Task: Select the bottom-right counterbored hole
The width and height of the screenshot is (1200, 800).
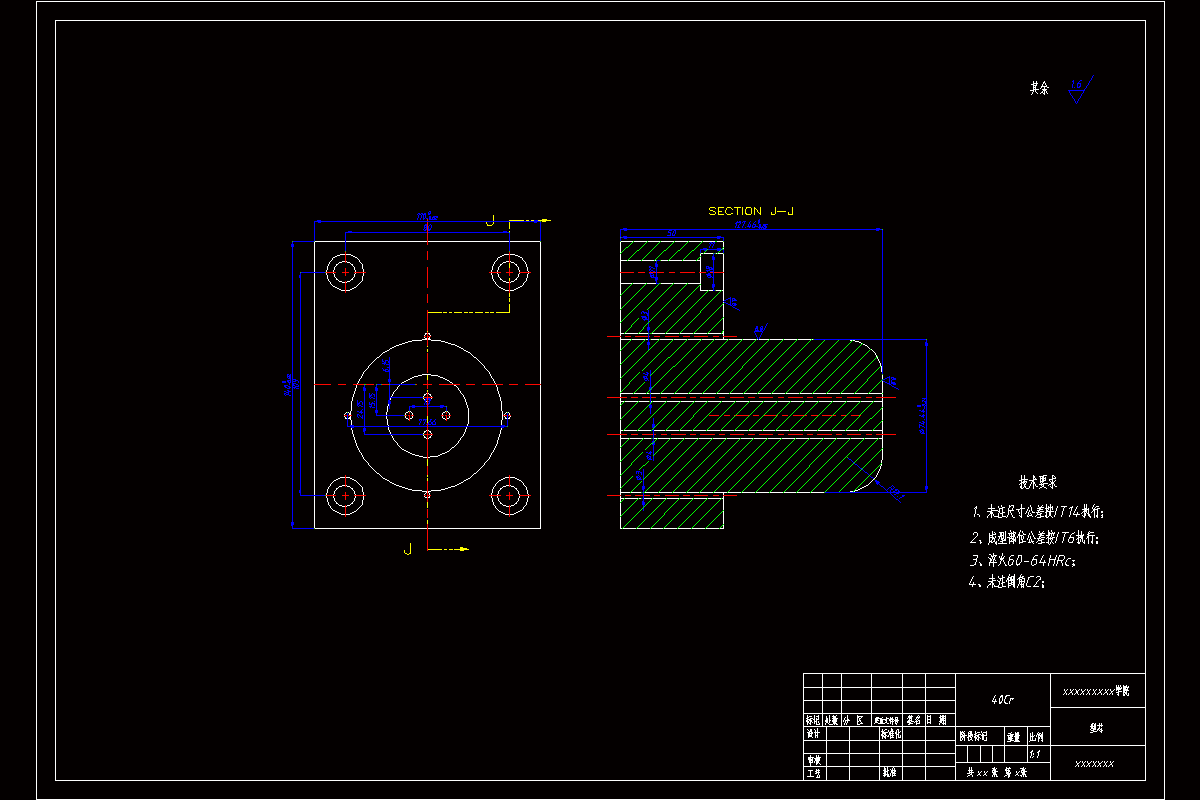Action: tap(510, 494)
